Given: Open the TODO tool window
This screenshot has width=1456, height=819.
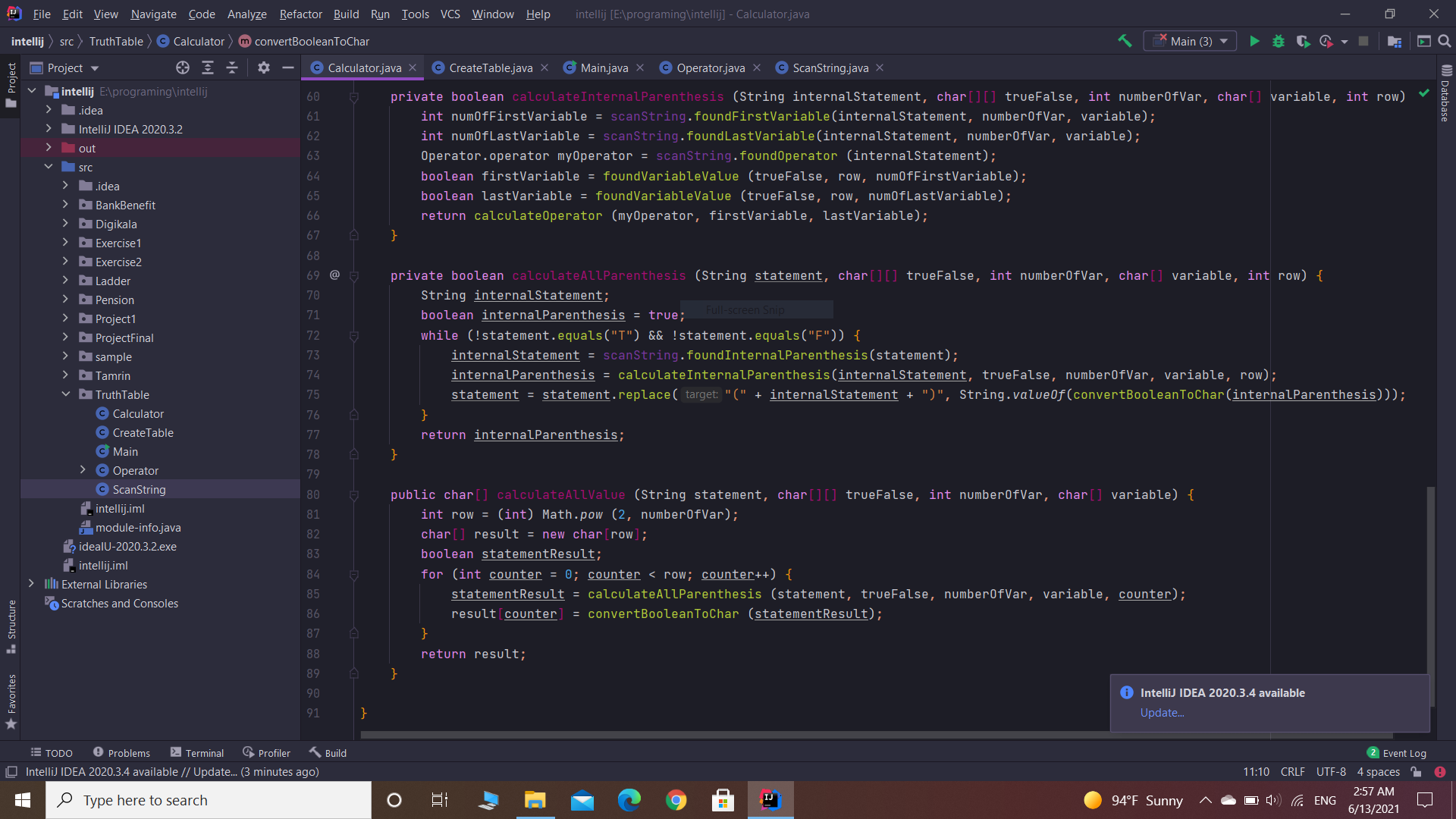Looking at the screenshot, I should [x=52, y=753].
